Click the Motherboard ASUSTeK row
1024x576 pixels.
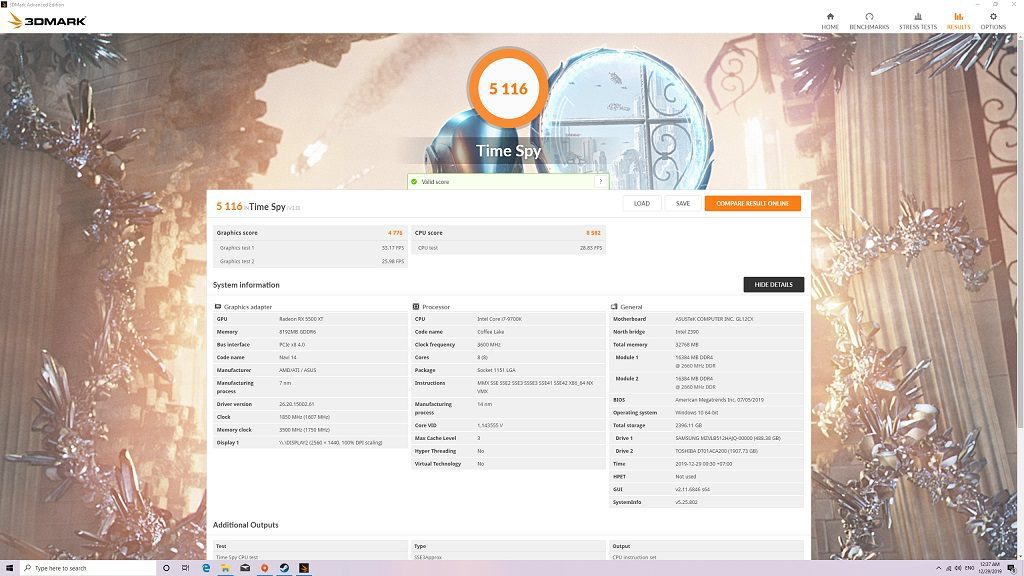tap(706, 319)
